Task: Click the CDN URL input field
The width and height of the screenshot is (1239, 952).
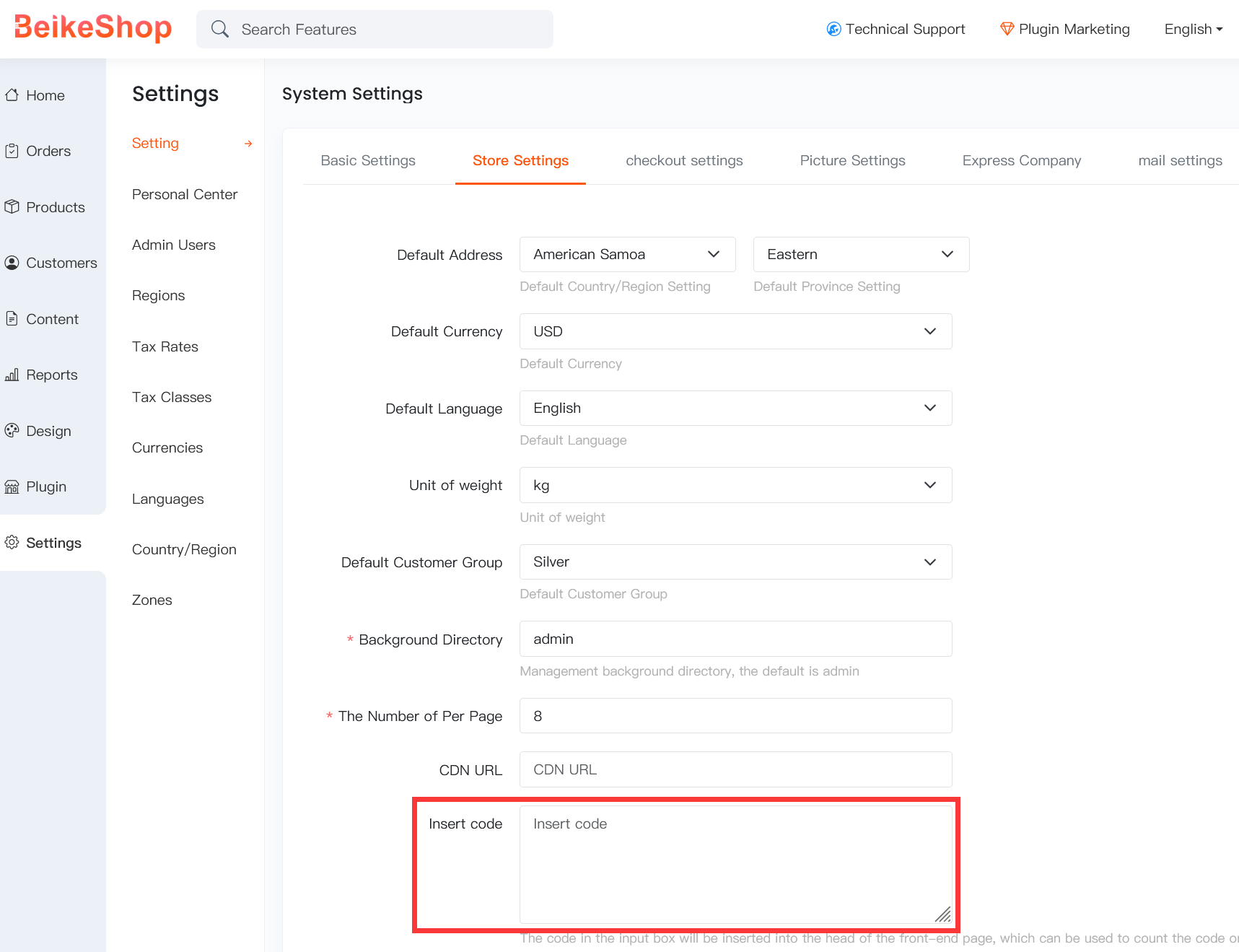Action: coord(735,769)
